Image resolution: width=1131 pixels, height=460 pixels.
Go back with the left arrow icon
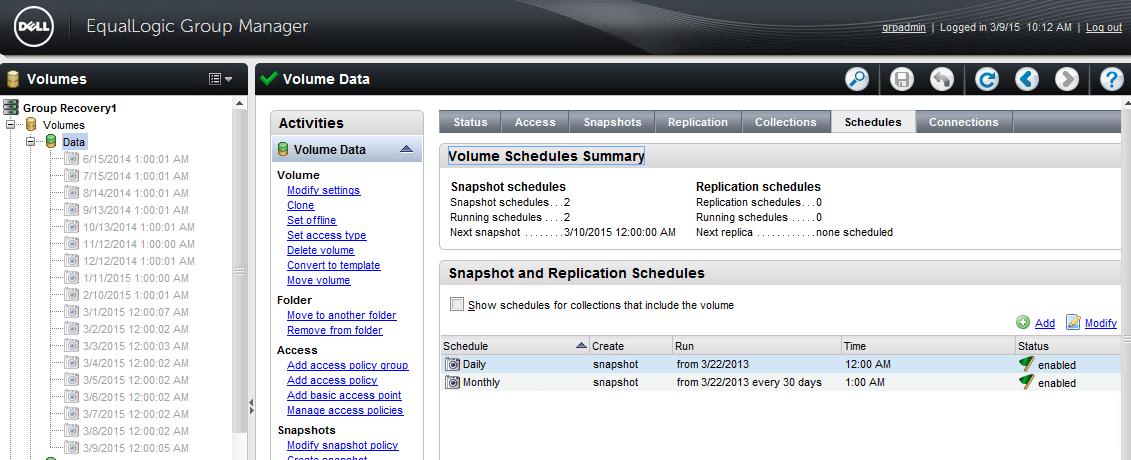[x=1027, y=79]
